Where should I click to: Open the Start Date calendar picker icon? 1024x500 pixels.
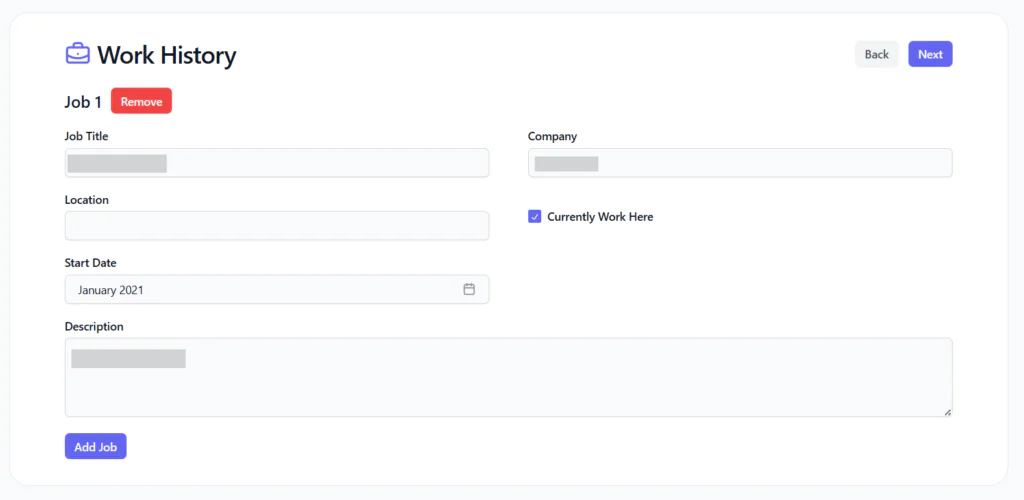point(469,289)
